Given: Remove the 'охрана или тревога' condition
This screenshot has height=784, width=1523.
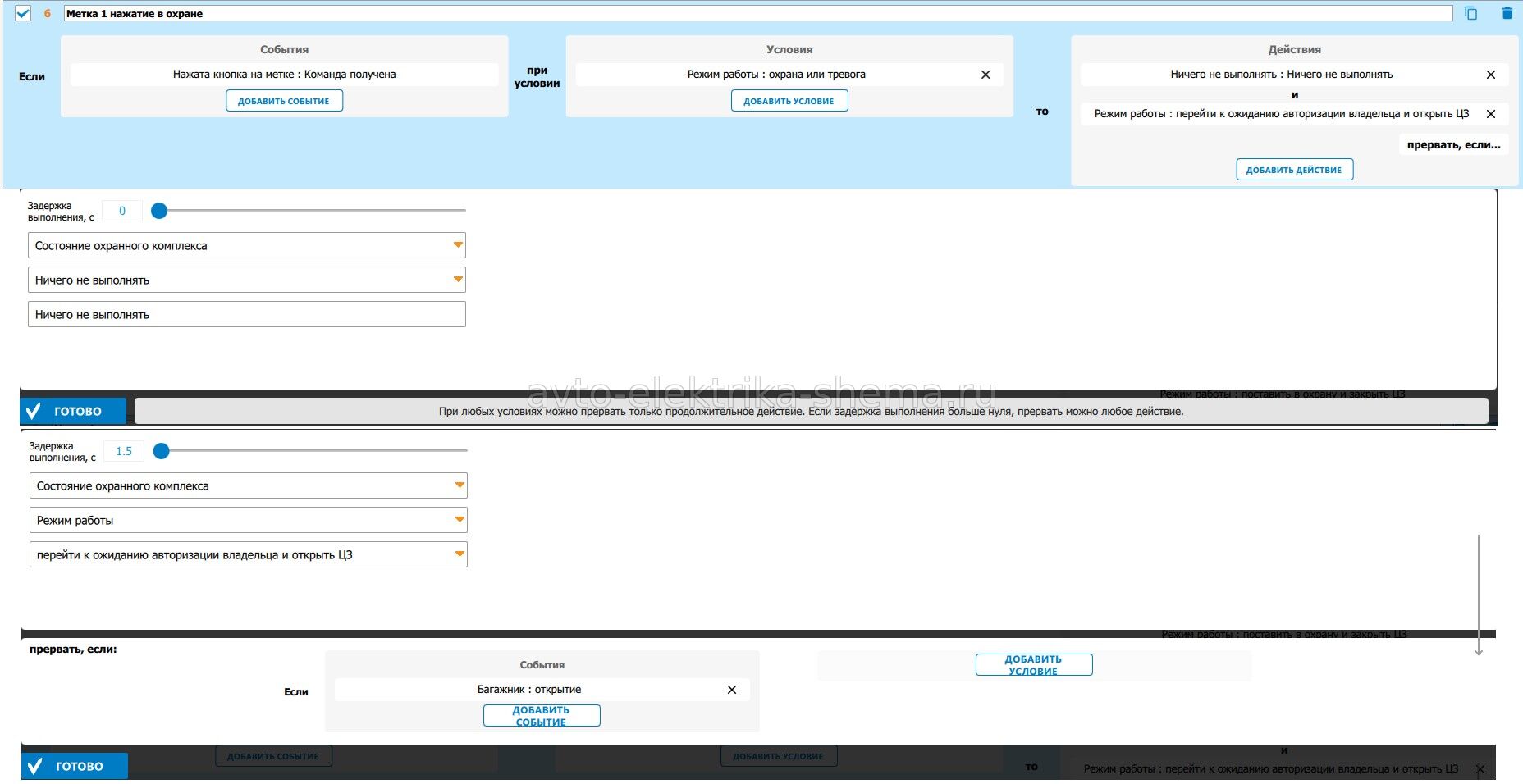Looking at the screenshot, I should click(x=986, y=75).
